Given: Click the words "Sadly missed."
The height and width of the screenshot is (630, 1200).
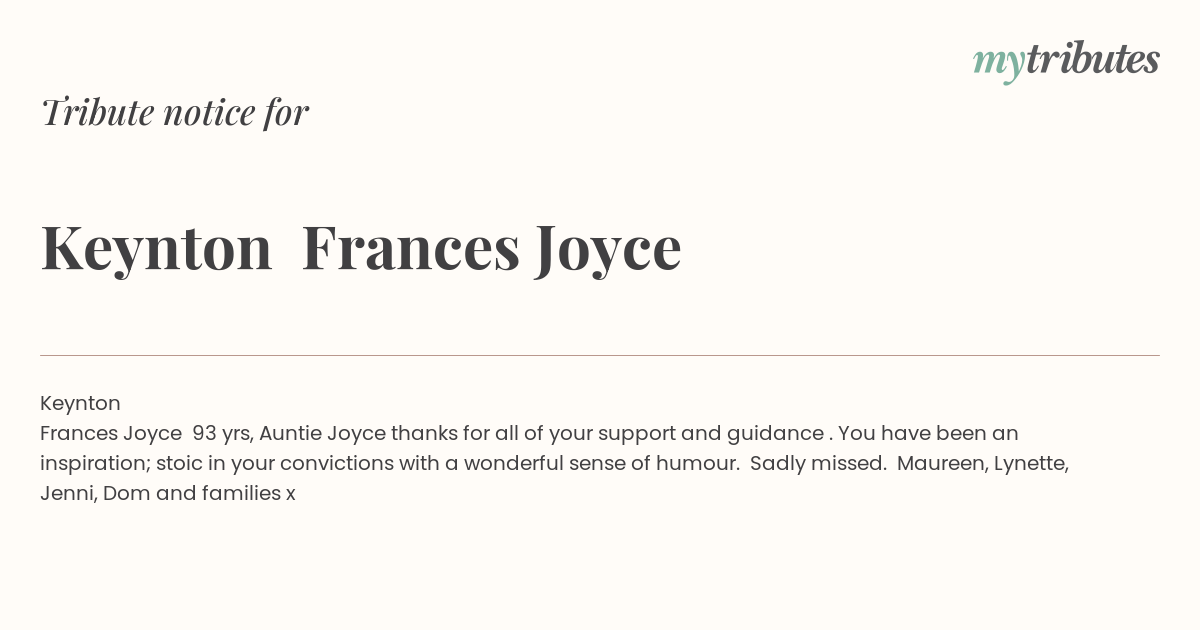Looking at the screenshot, I should click(x=818, y=464).
